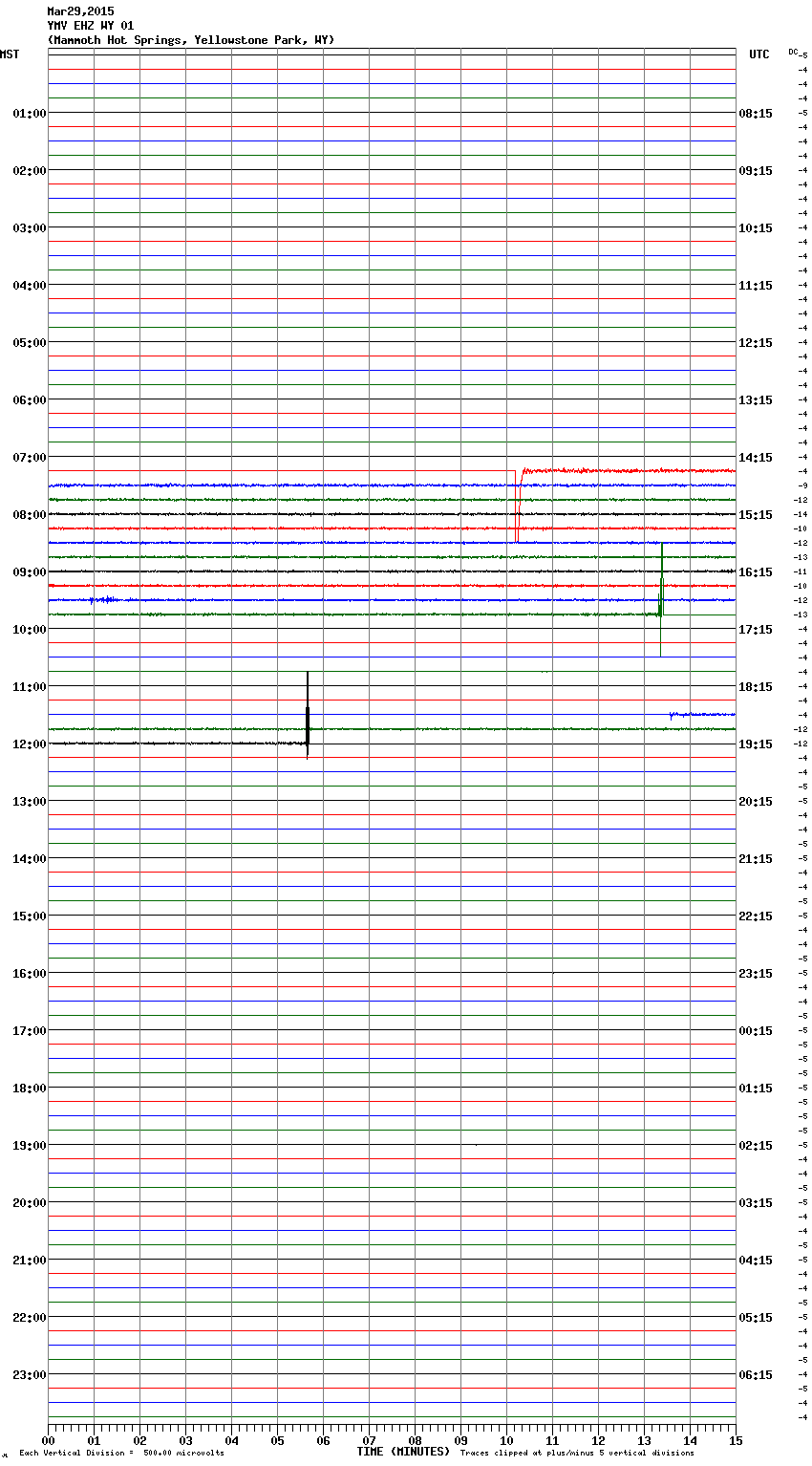Click the 18:00 MST hour label
The image size is (812, 1466).
(x=30, y=1088)
